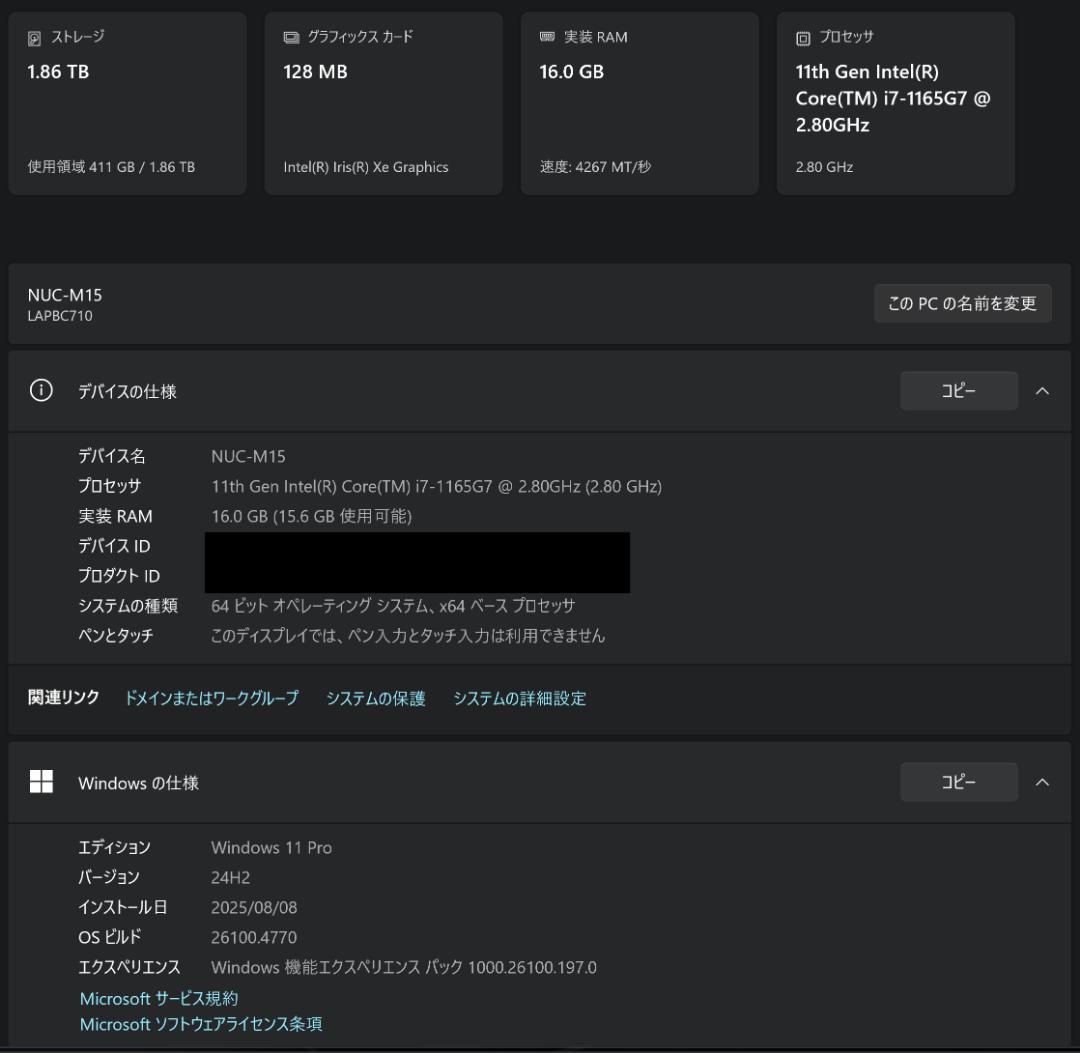Click the processor chip icon

click(803, 39)
